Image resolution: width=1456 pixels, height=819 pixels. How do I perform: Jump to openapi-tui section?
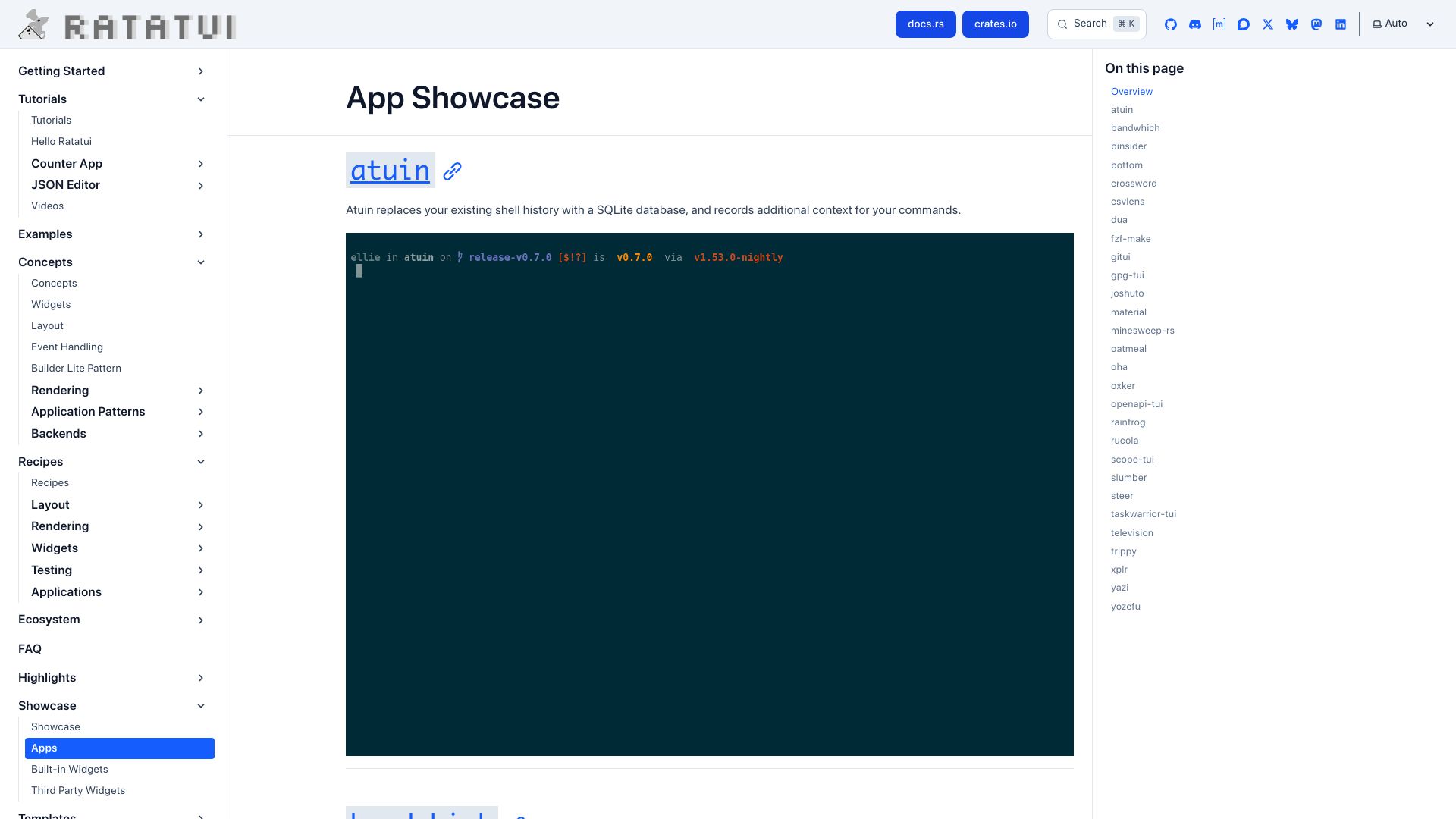[1137, 404]
